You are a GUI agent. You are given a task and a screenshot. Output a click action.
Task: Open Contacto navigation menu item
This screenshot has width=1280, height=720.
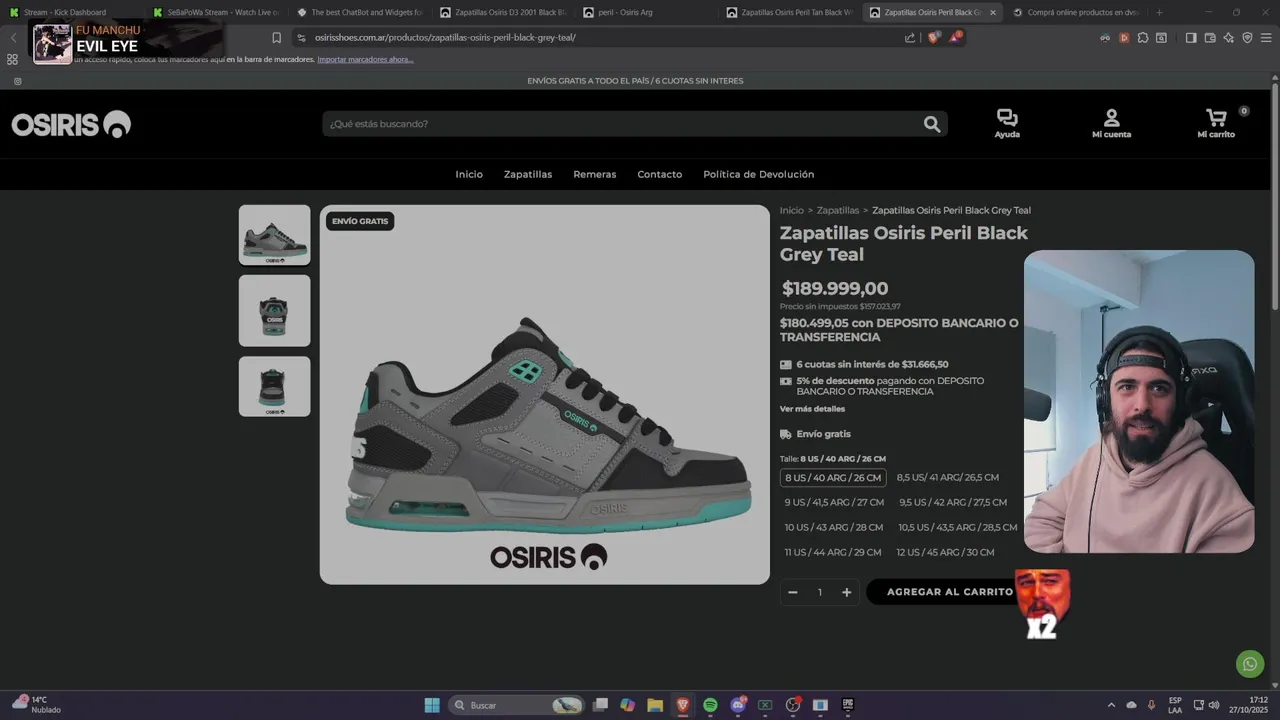click(x=660, y=174)
